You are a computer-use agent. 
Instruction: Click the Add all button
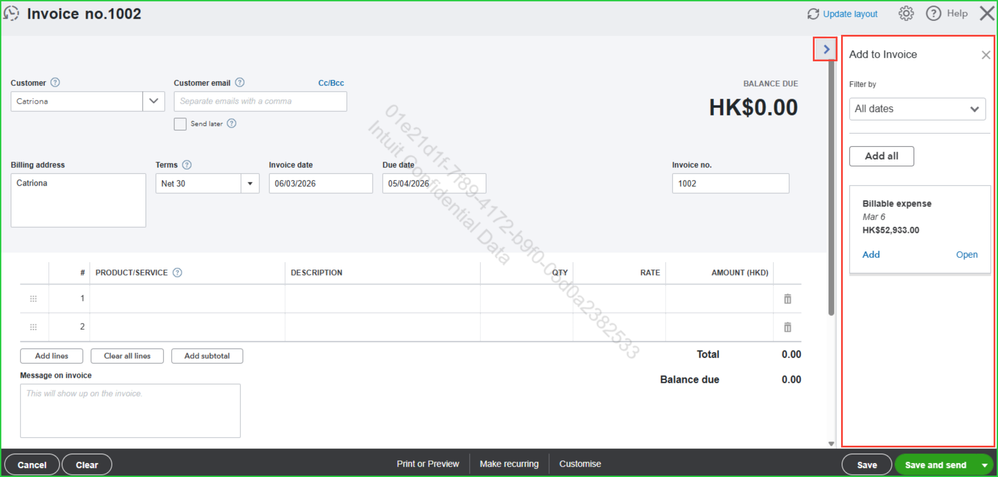pyautogui.click(x=882, y=156)
